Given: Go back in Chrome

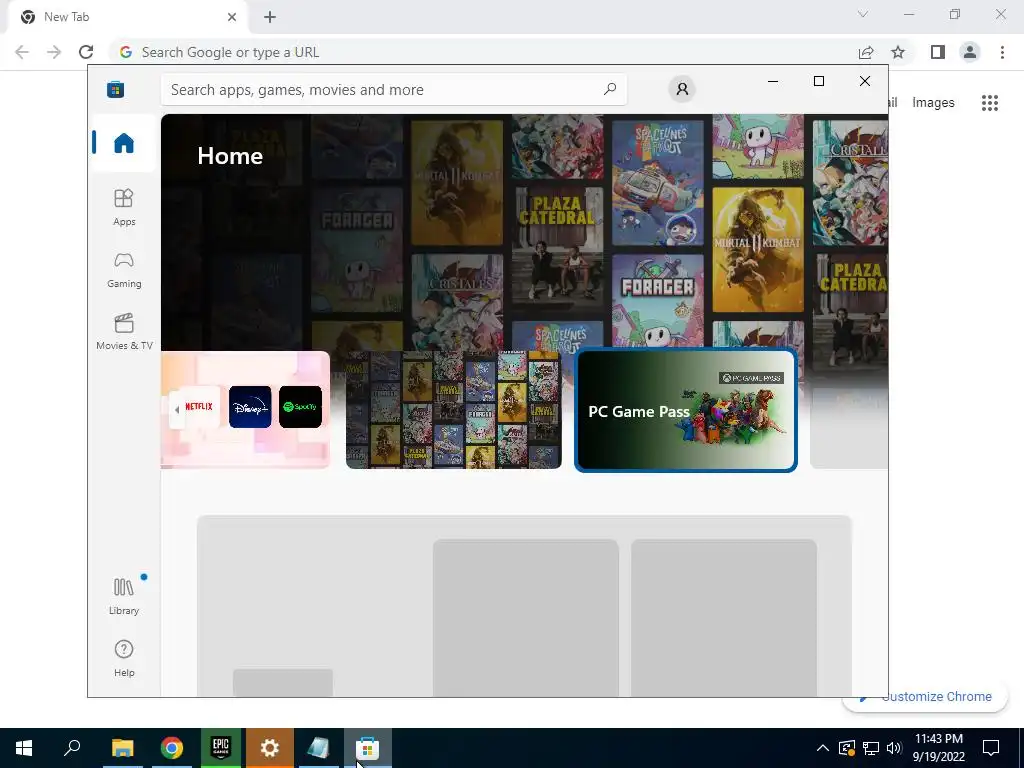Looking at the screenshot, I should tap(22, 52).
